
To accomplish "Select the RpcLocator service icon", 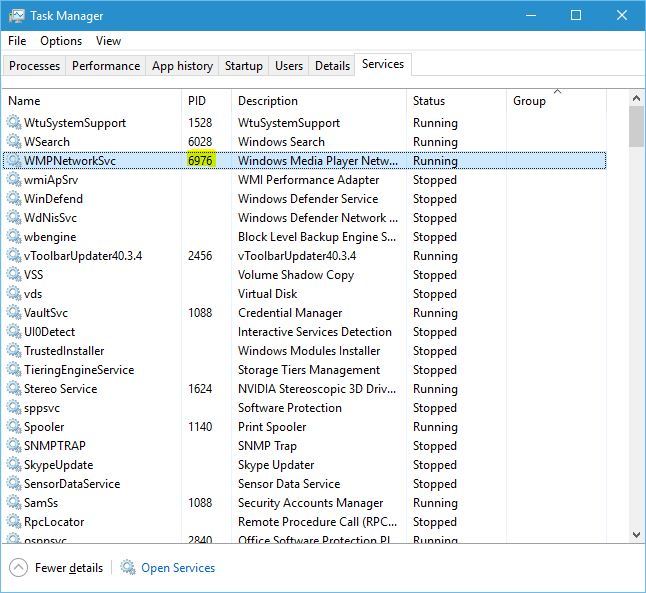I will (x=14, y=521).
